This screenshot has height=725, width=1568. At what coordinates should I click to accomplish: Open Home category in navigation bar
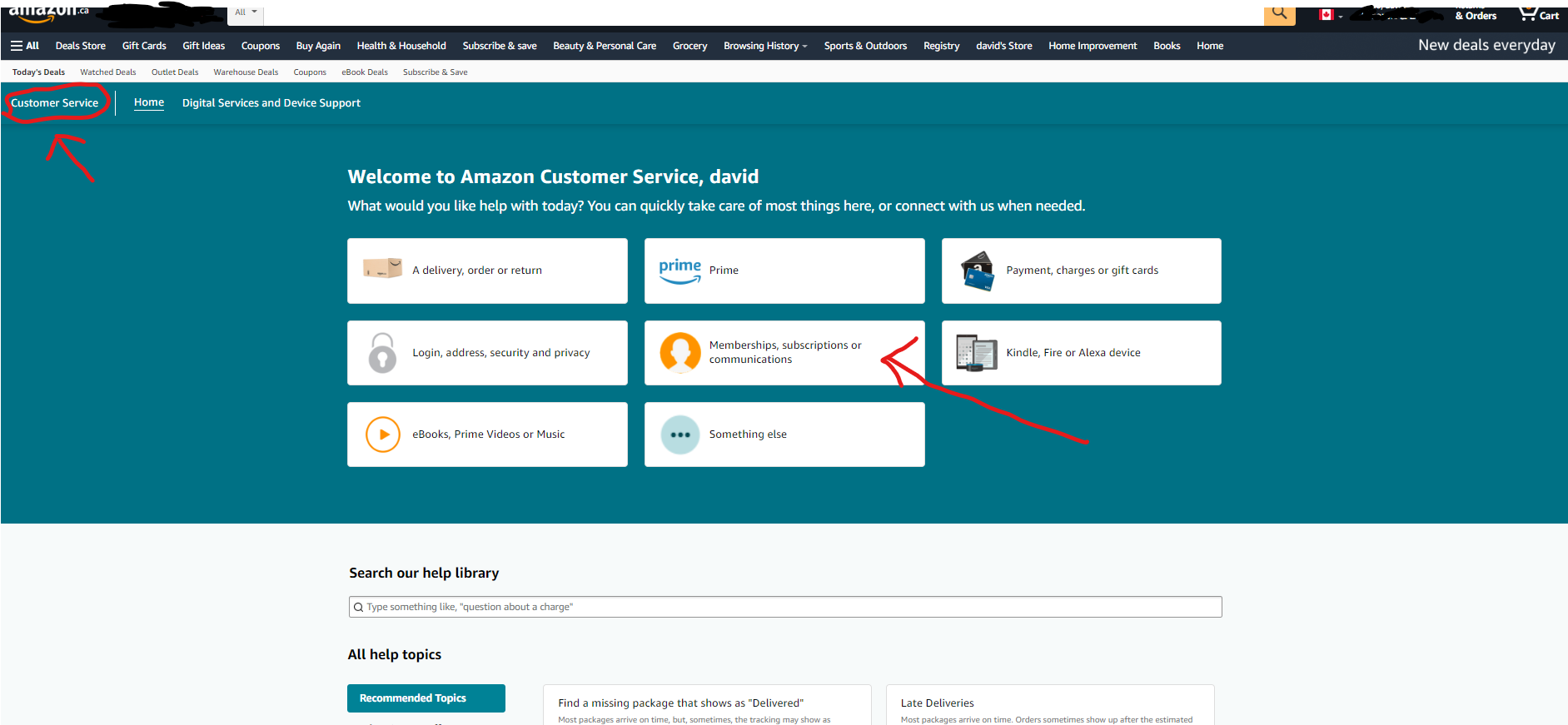[1210, 46]
